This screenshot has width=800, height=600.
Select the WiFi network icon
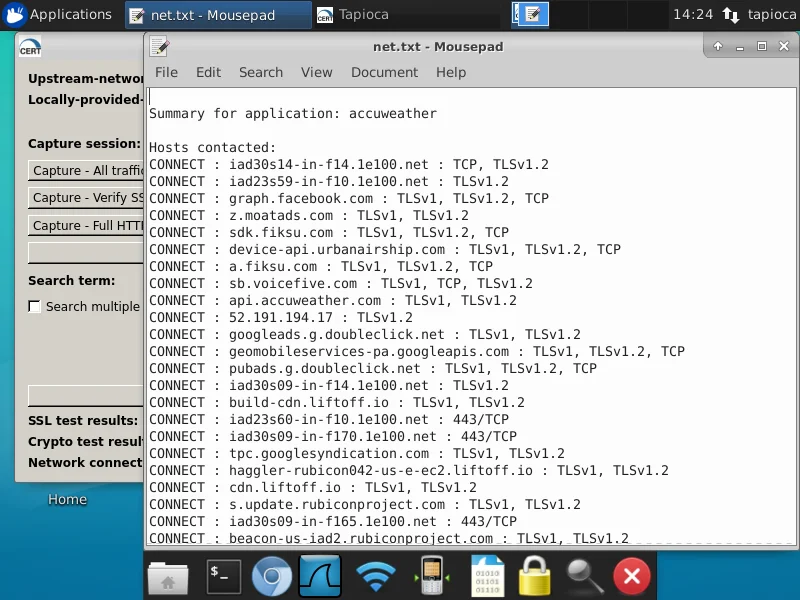tap(376, 575)
